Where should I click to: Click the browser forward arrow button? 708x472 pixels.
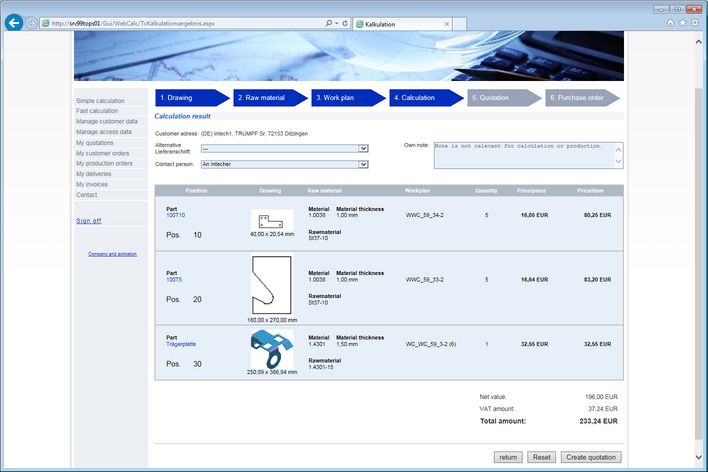(x=32, y=22)
